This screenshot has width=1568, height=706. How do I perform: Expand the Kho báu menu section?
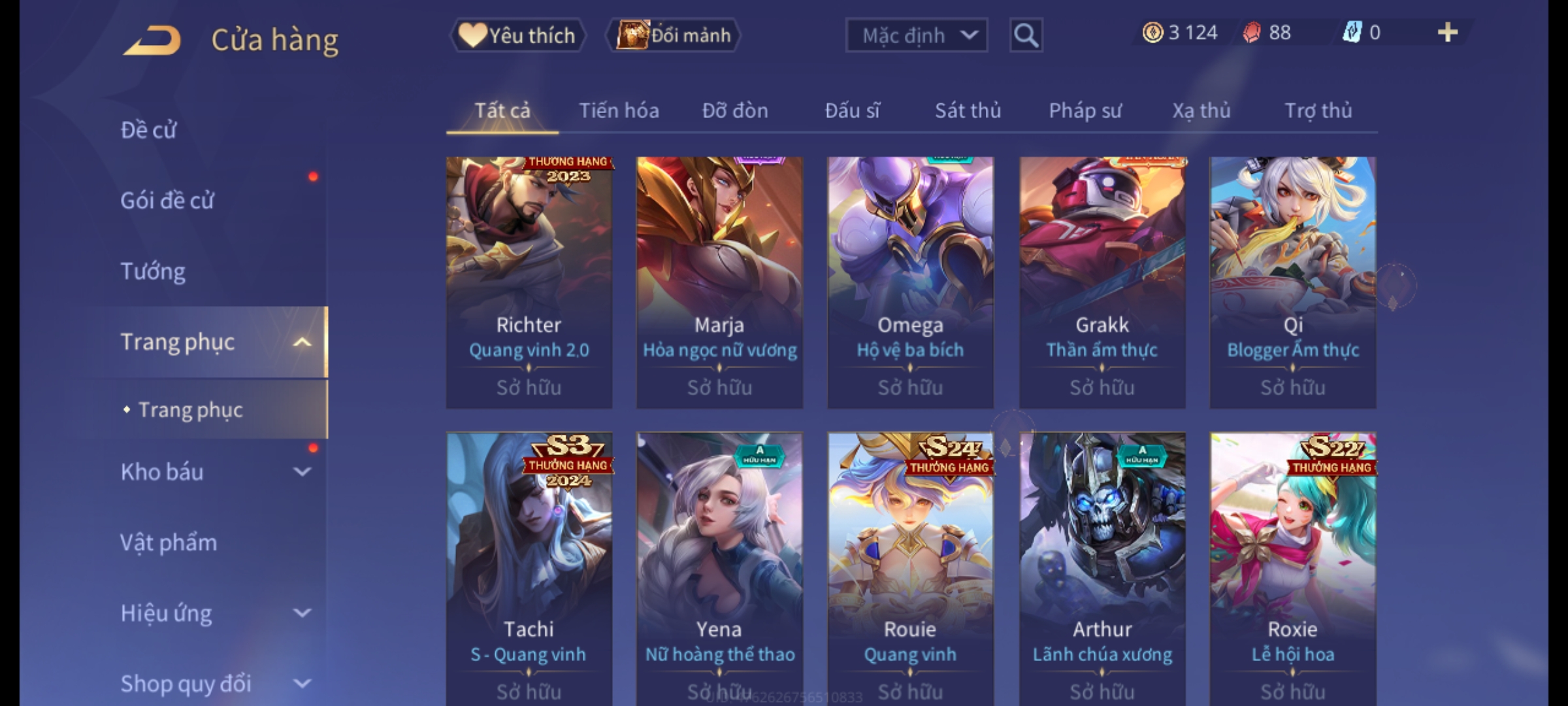coord(216,471)
